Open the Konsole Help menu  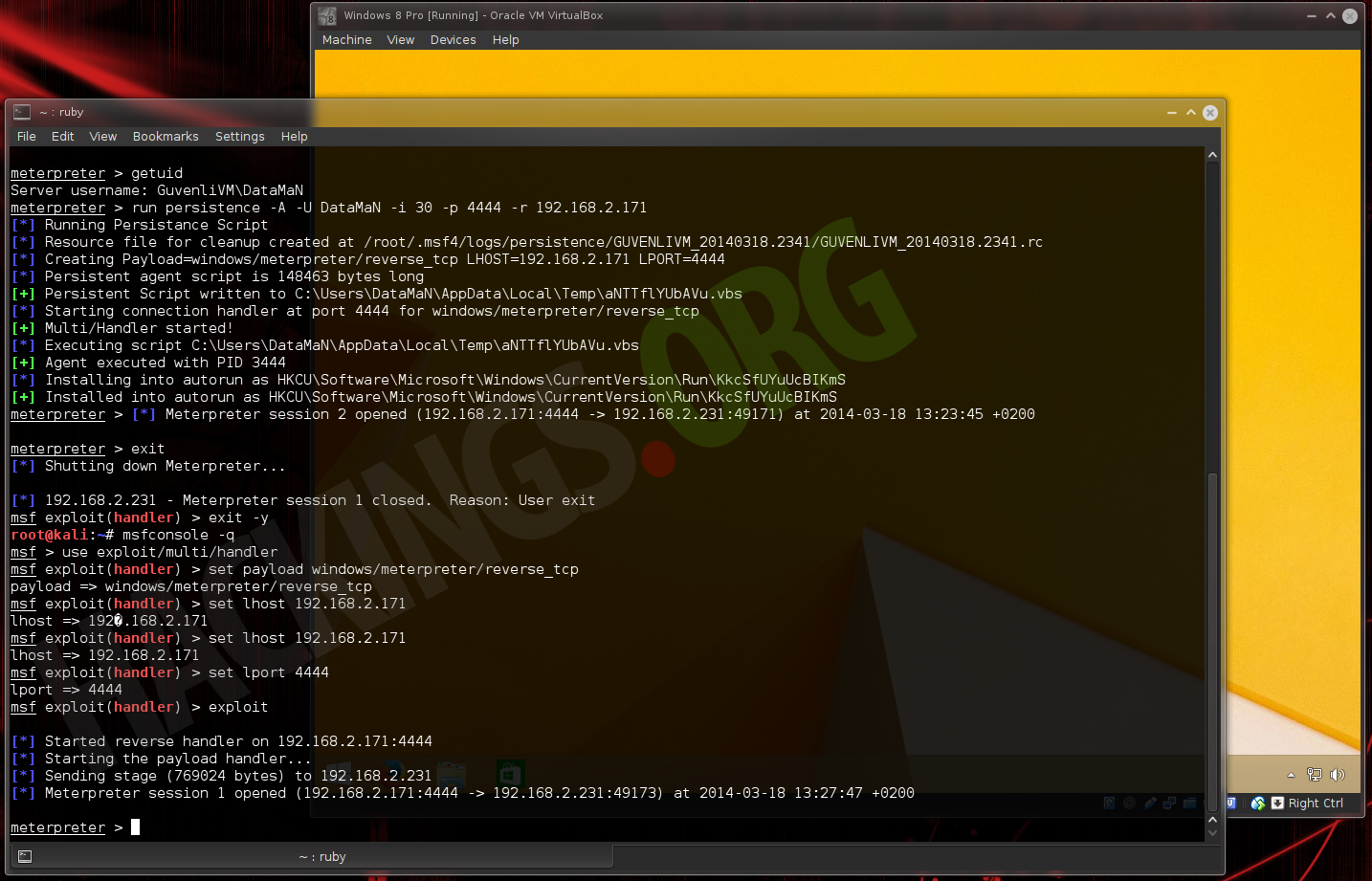click(295, 137)
